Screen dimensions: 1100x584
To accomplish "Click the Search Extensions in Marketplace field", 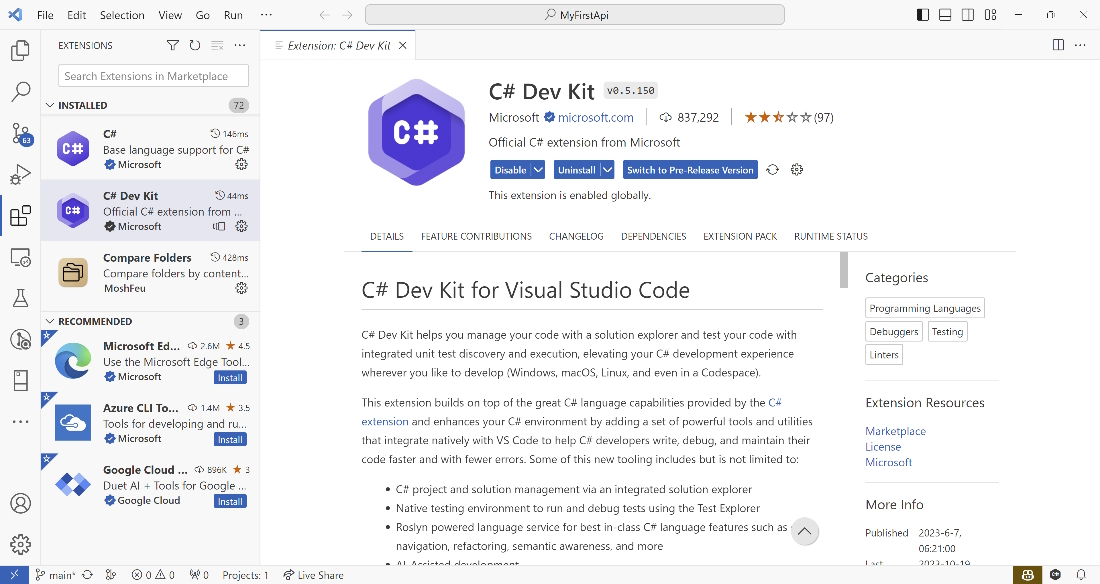I will point(154,76).
